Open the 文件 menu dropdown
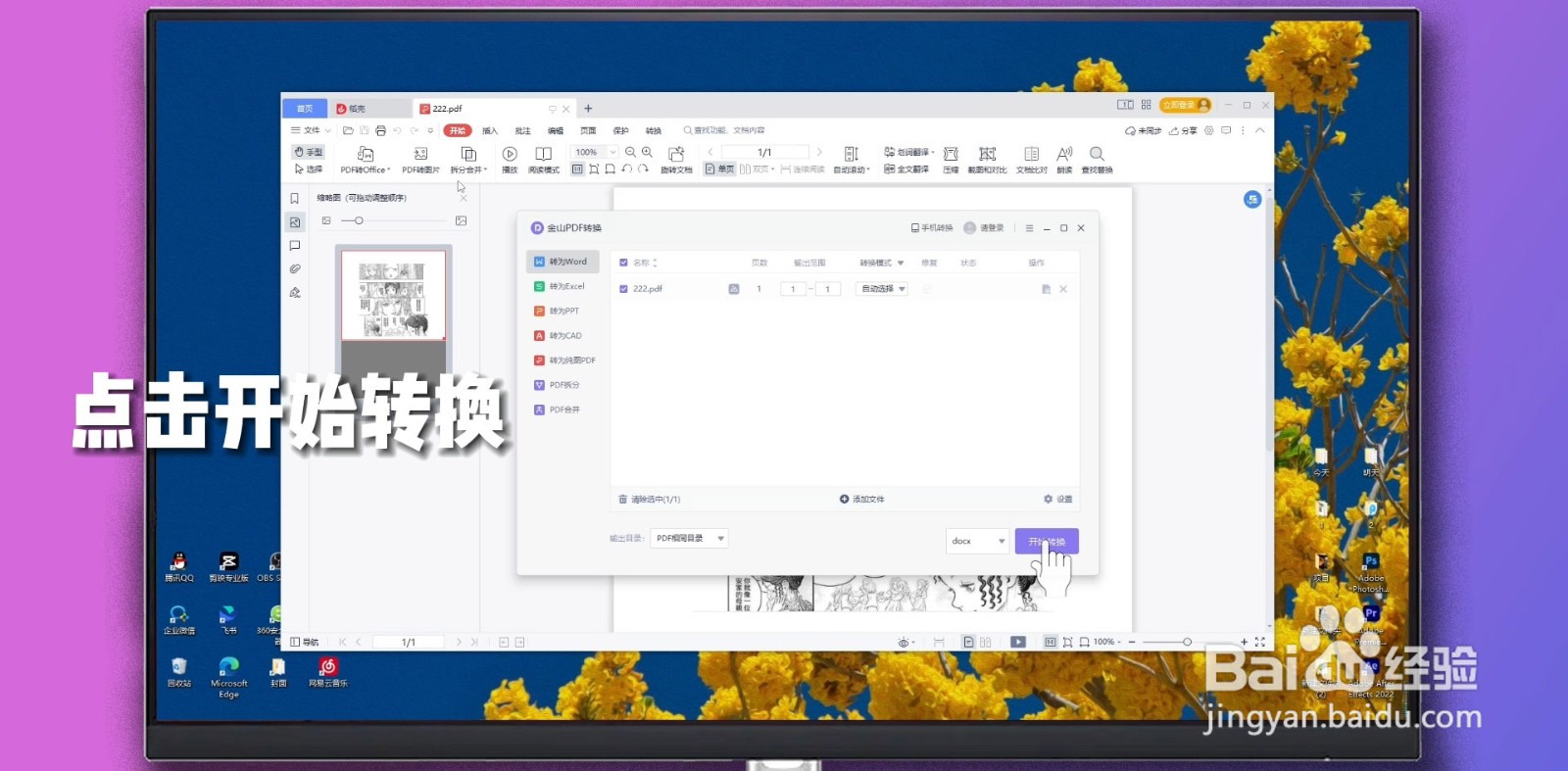1568x771 pixels. pyautogui.click(x=311, y=130)
